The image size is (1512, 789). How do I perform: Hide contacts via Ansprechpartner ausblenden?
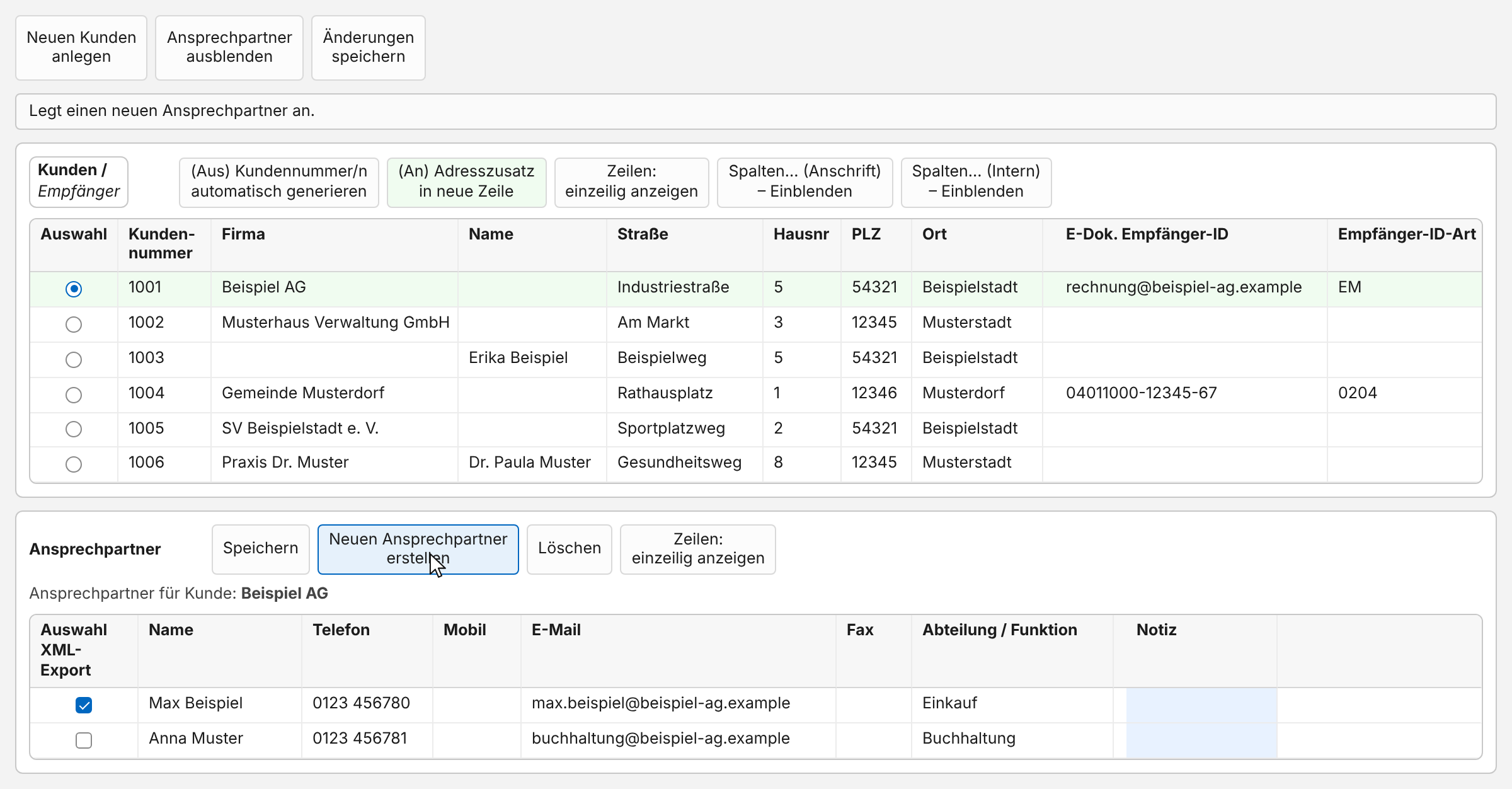pyautogui.click(x=229, y=47)
